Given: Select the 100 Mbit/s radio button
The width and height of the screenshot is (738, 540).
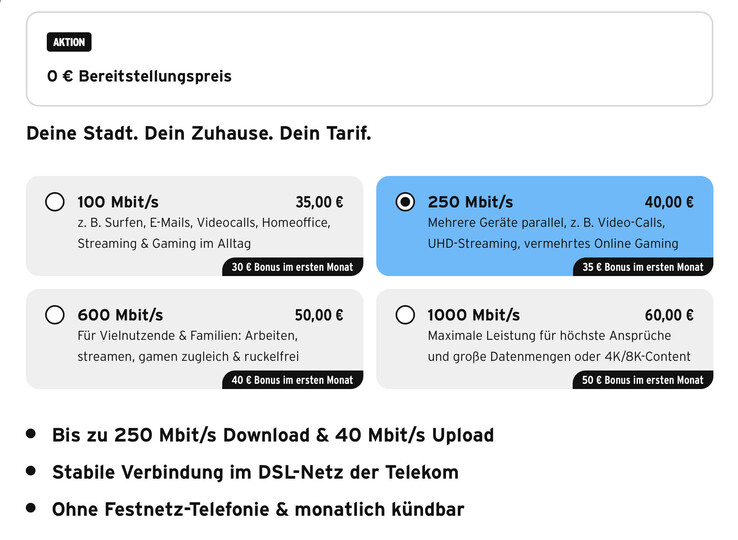Looking at the screenshot, I should click(x=55, y=202).
